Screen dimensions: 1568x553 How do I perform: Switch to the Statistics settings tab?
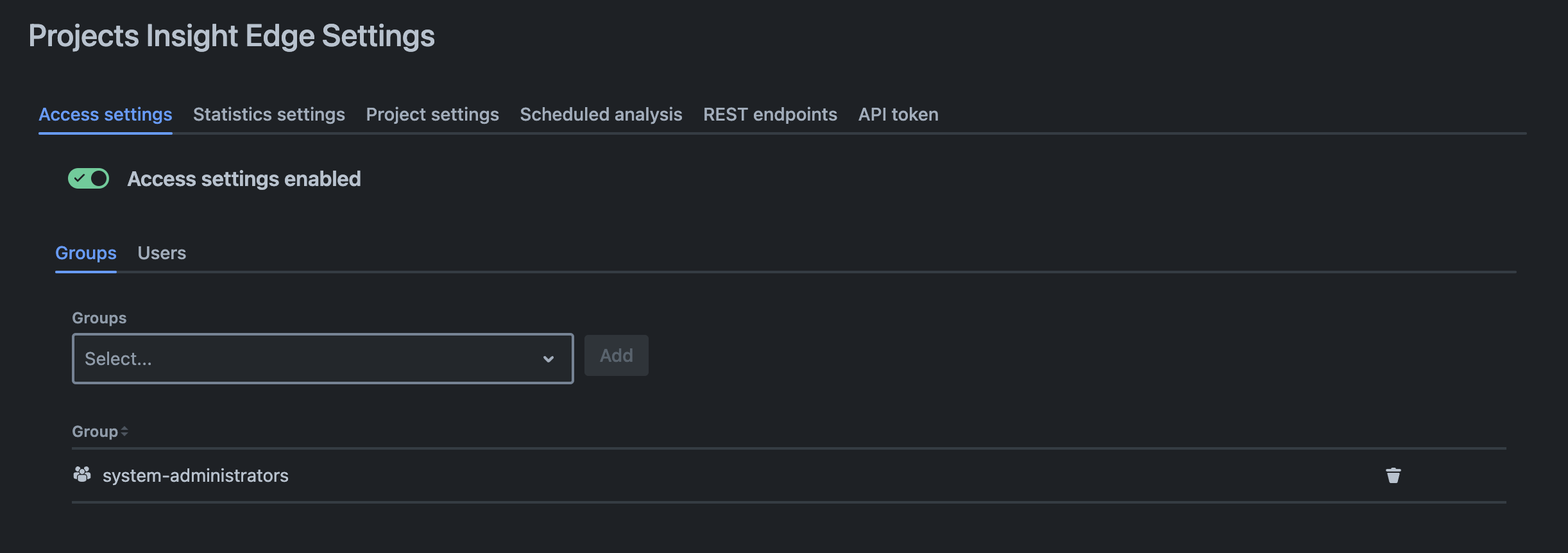[x=269, y=114]
